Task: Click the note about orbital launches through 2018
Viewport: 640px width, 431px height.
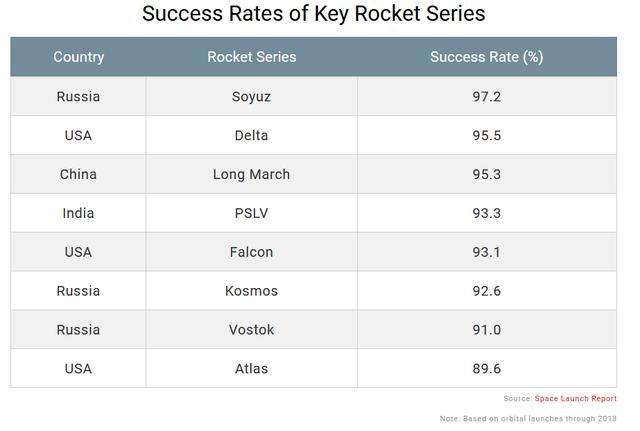Action: tap(528, 418)
